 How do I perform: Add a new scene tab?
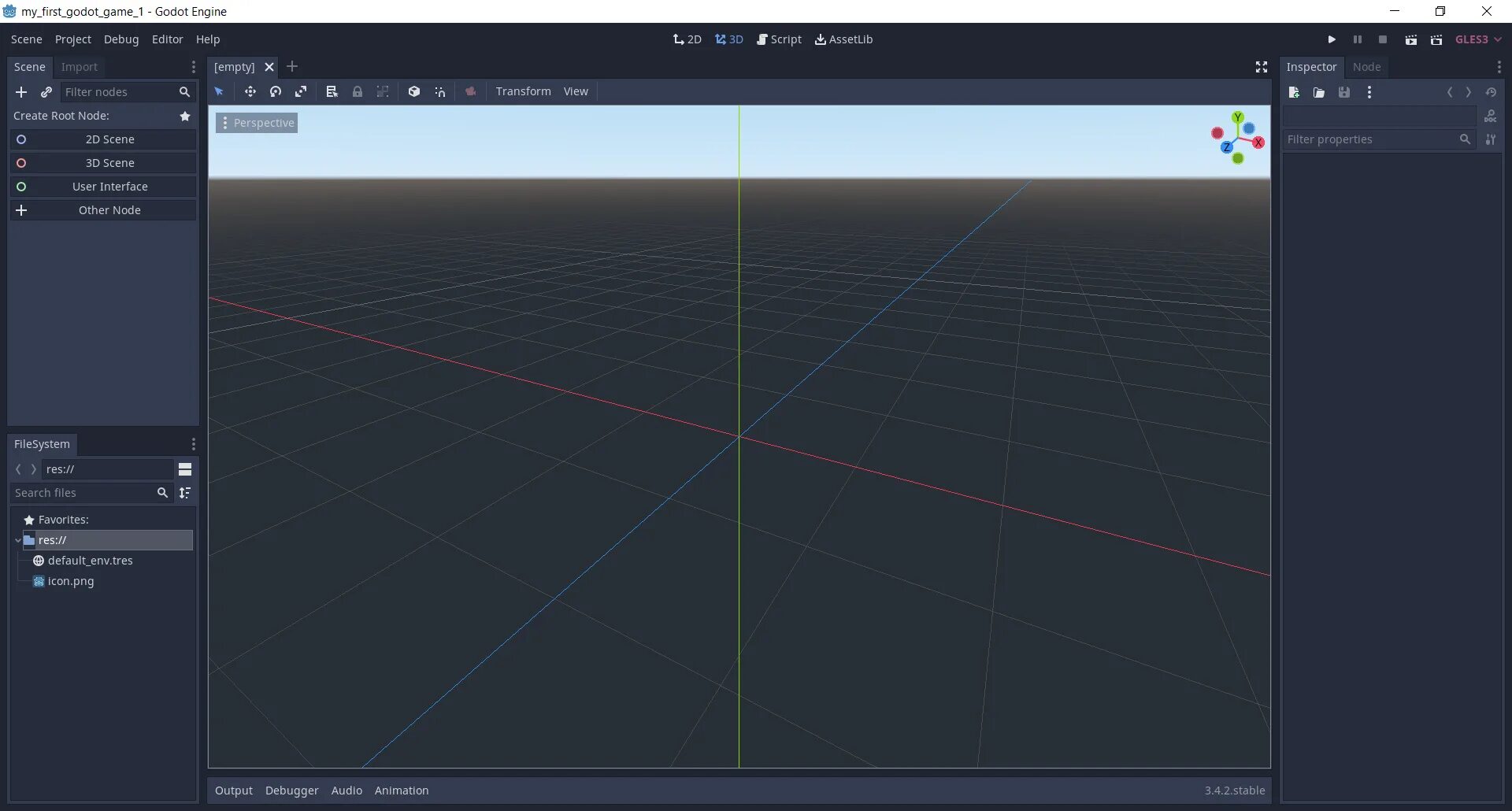tap(292, 67)
